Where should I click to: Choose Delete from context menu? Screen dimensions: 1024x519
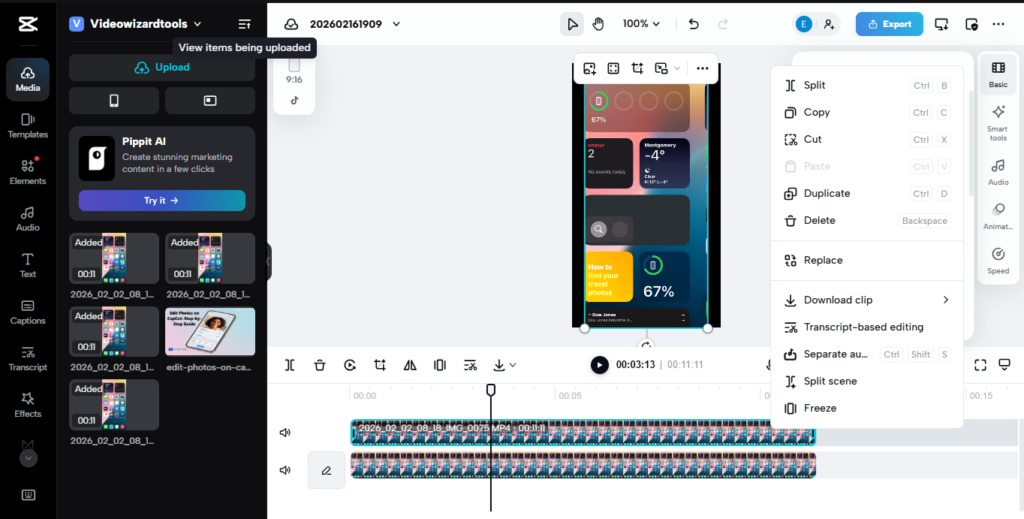(867, 221)
